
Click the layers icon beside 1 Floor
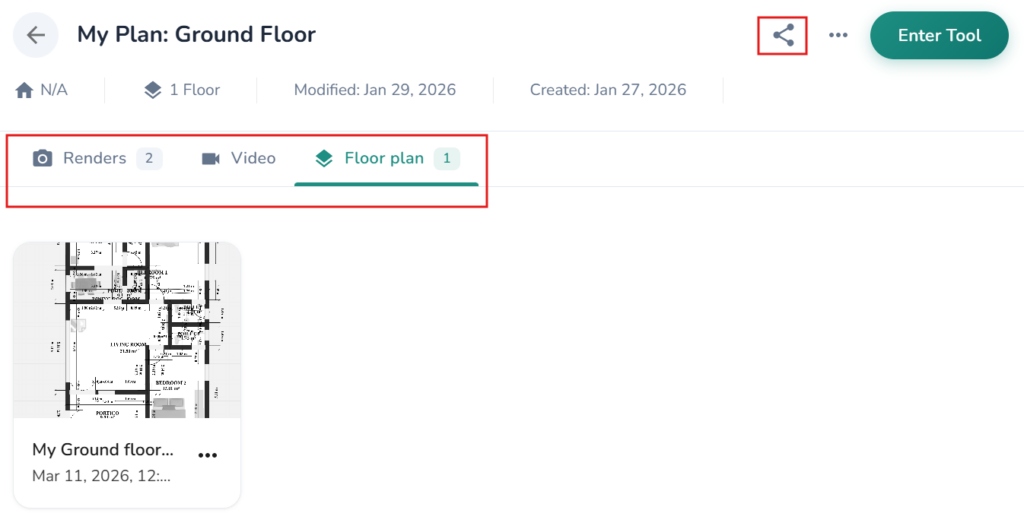152,90
